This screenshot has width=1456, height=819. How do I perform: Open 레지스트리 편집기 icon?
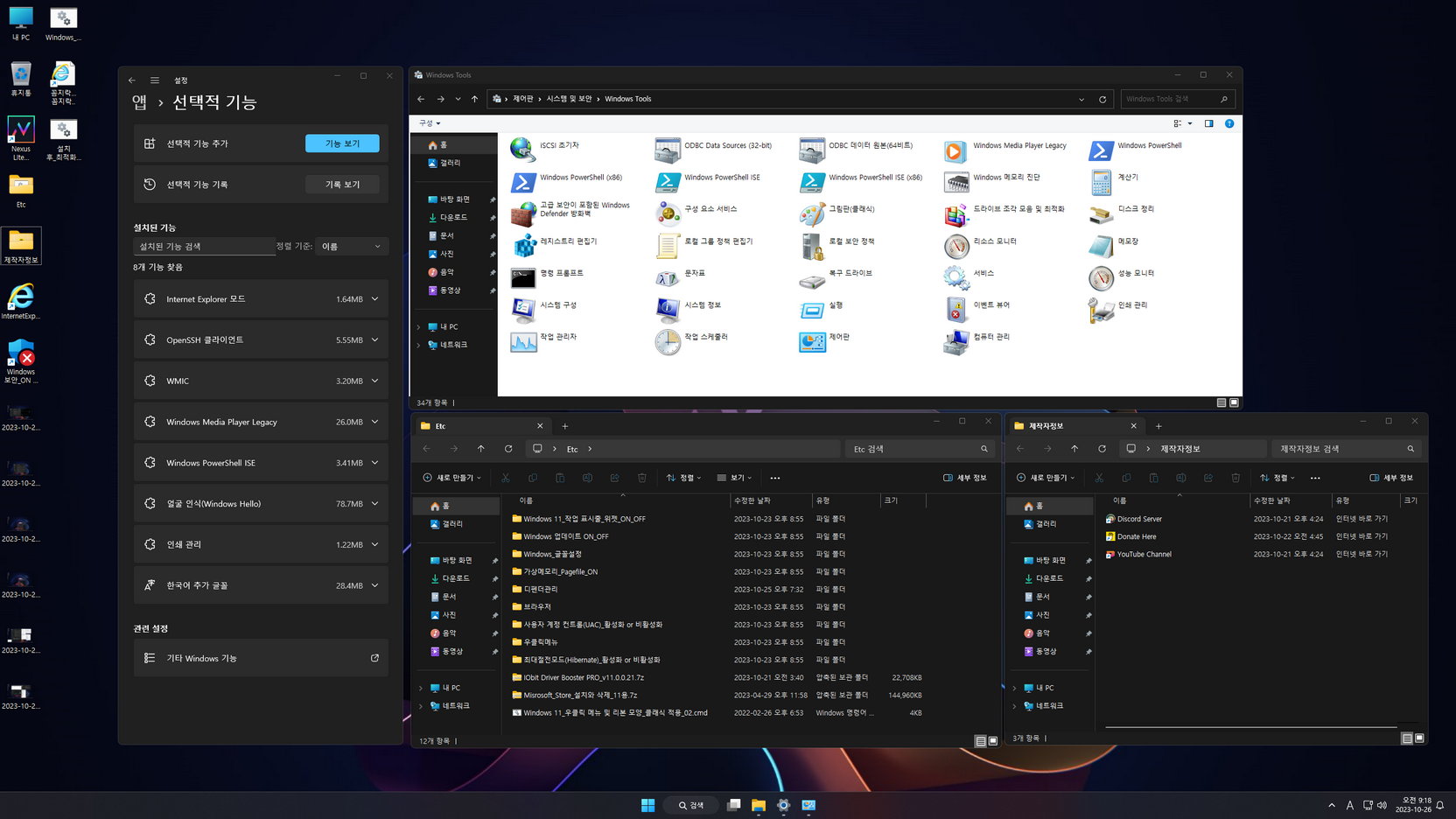click(523, 245)
